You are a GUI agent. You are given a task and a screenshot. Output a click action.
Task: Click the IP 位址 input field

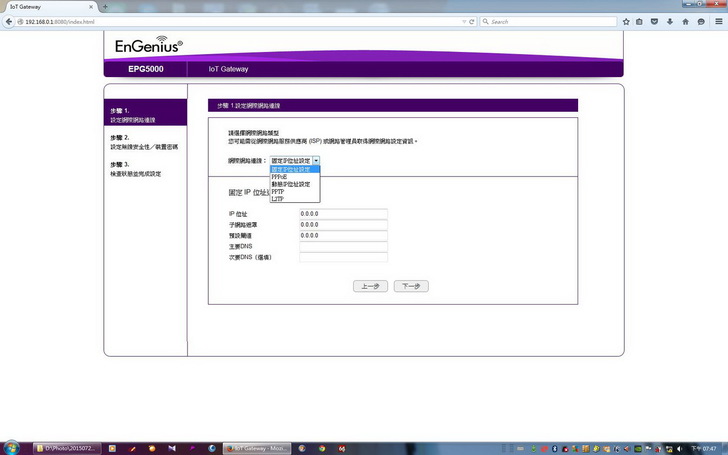(x=342, y=213)
